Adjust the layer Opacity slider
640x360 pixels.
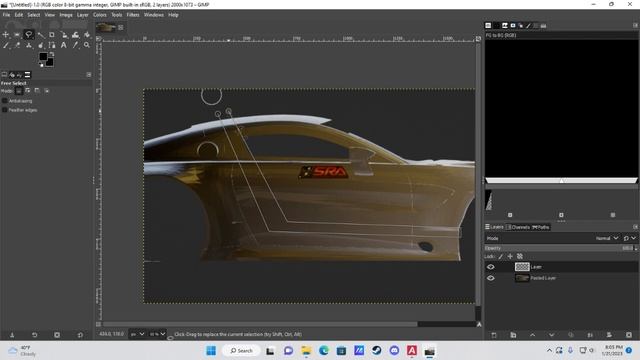(x=559, y=248)
